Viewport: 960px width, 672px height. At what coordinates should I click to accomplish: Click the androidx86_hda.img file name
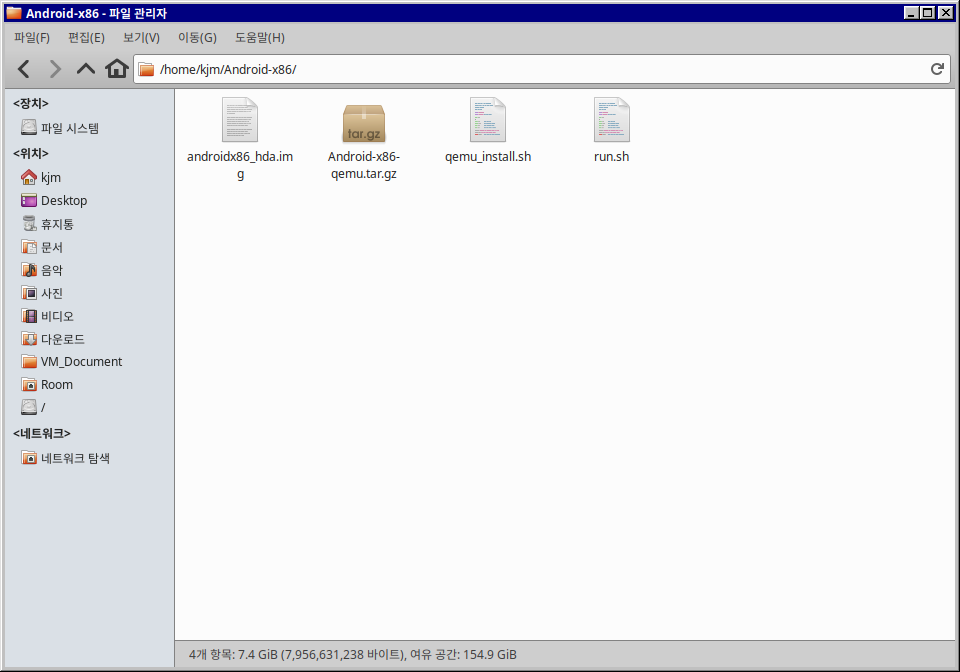click(x=240, y=165)
